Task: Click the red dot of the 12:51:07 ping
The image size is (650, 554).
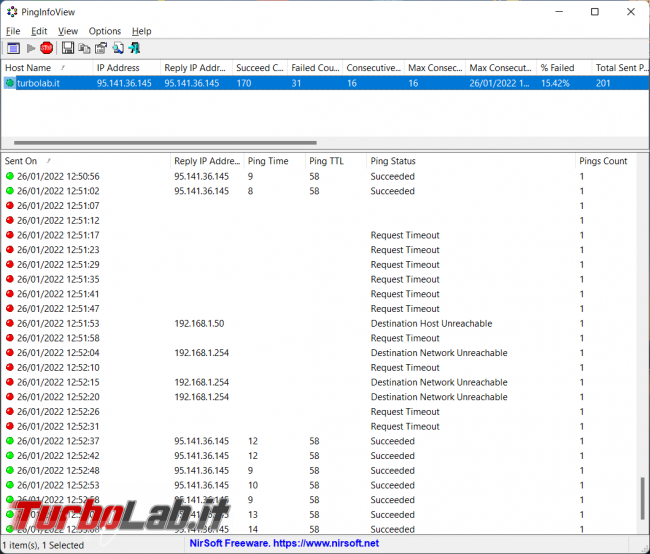Action: click(x=10, y=206)
